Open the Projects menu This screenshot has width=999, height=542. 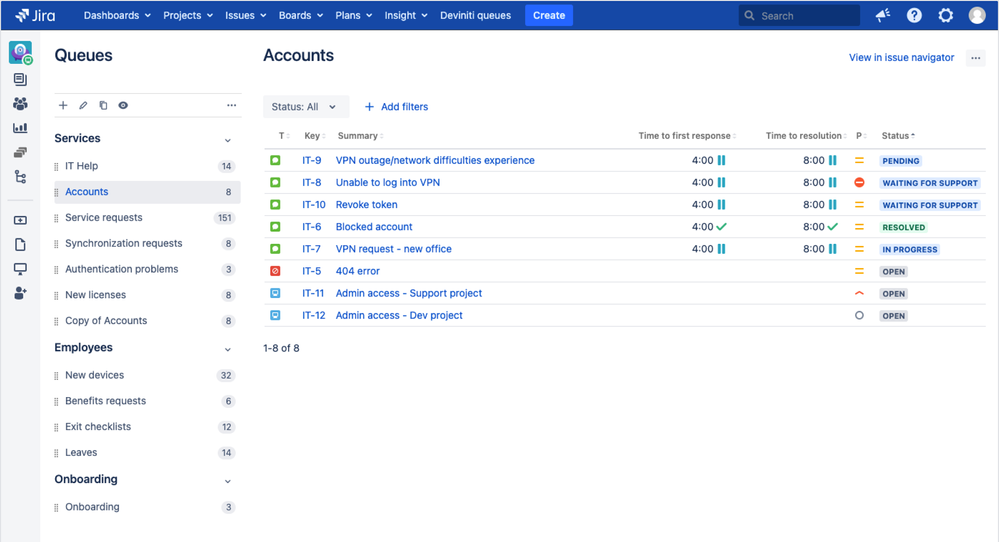(188, 15)
